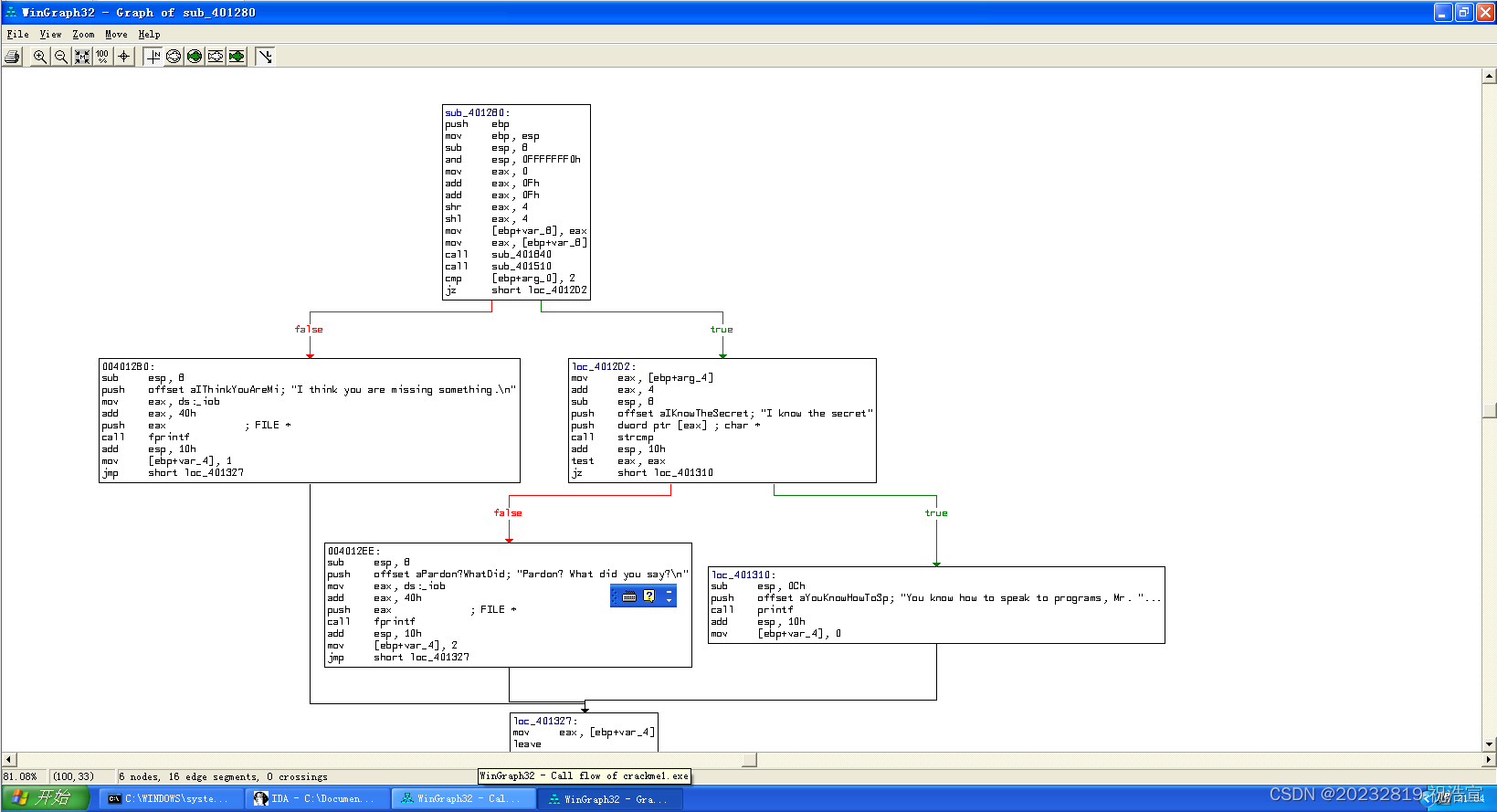Image resolution: width=1497 pixels, height=812 pixels.
Task: Click the "Pardon? What did you say?" string
Action: coord(603,575)
